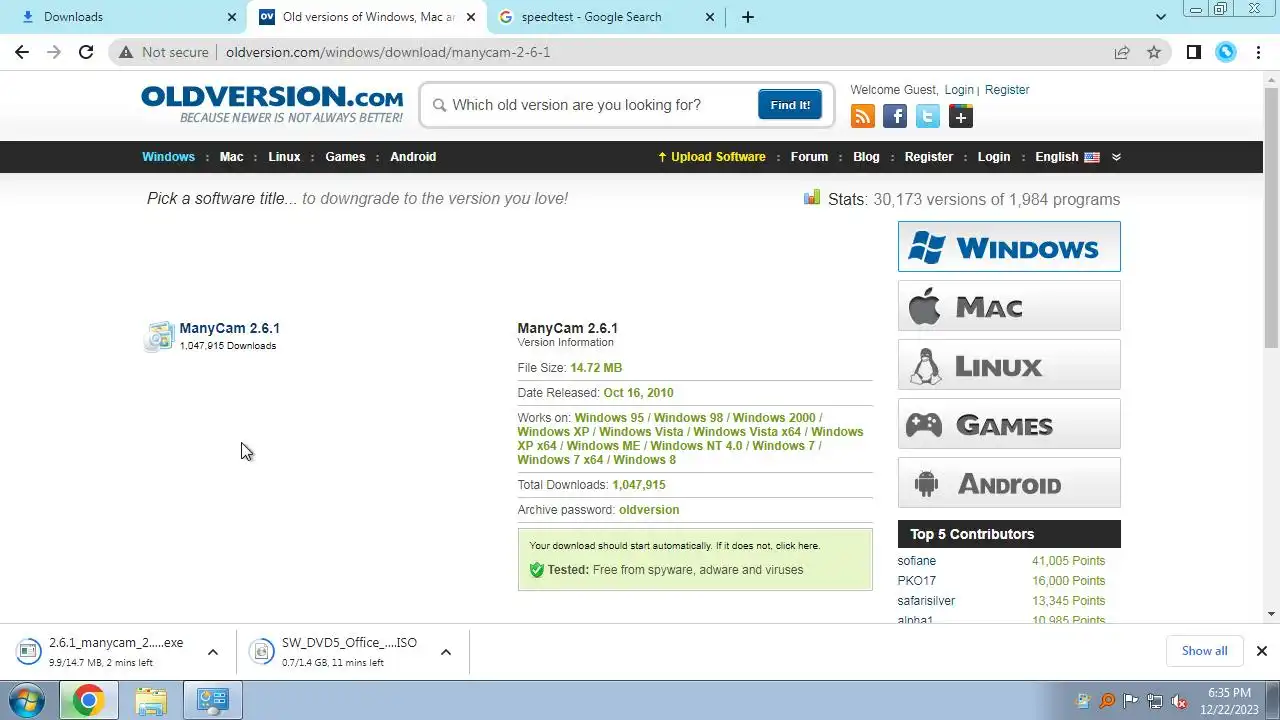Open the Twitter icon in header
1280x720 pixels.
(x=928, y=117)
